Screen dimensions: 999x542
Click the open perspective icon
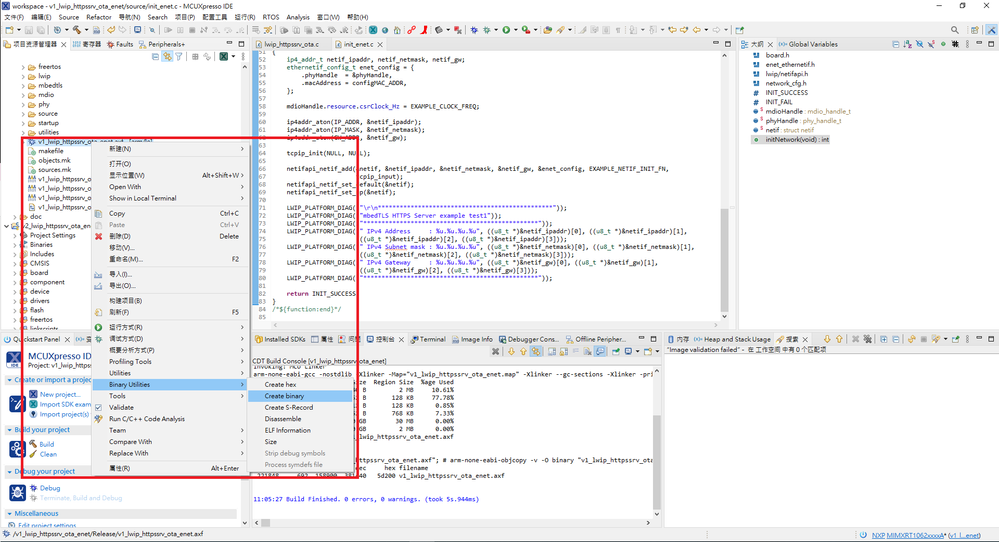[975, 30]
